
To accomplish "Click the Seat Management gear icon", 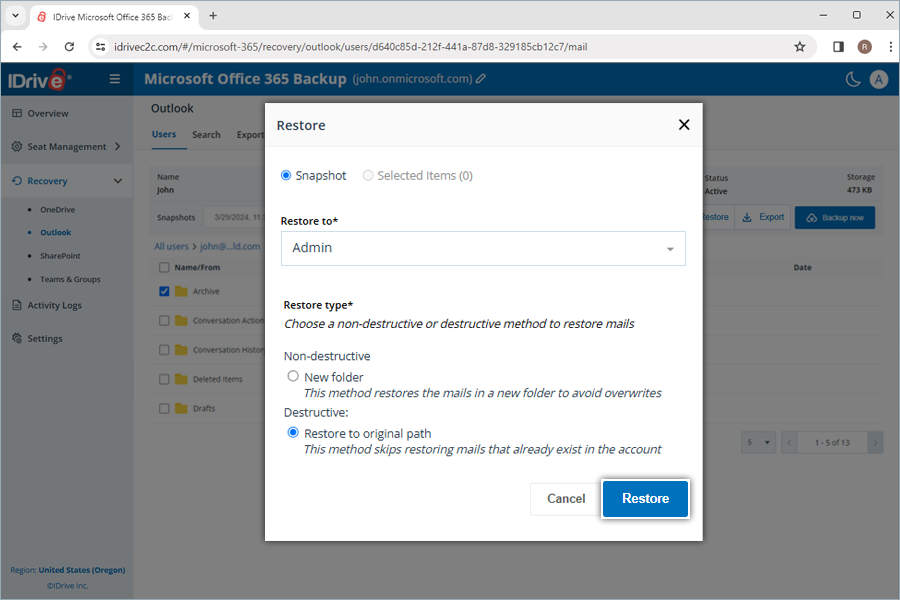I will [17, 146].
